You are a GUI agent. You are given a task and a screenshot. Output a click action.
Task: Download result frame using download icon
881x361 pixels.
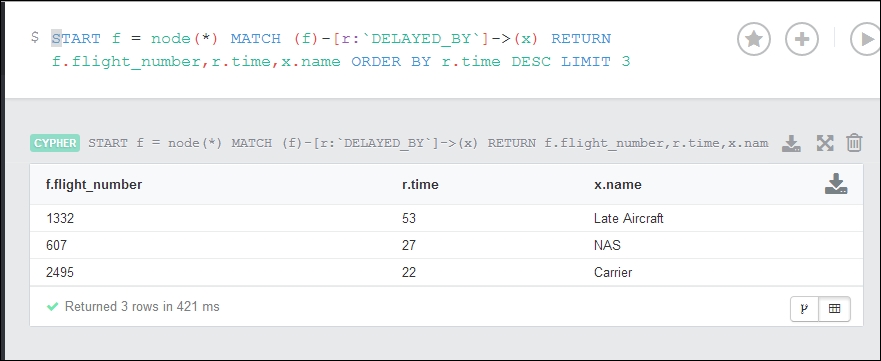tap(791, 143)
